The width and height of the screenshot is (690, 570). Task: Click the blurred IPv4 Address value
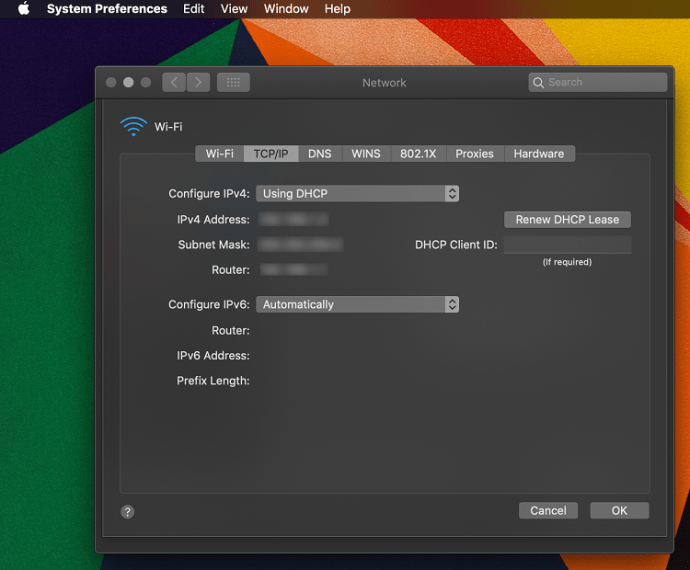tap(294, 219)
